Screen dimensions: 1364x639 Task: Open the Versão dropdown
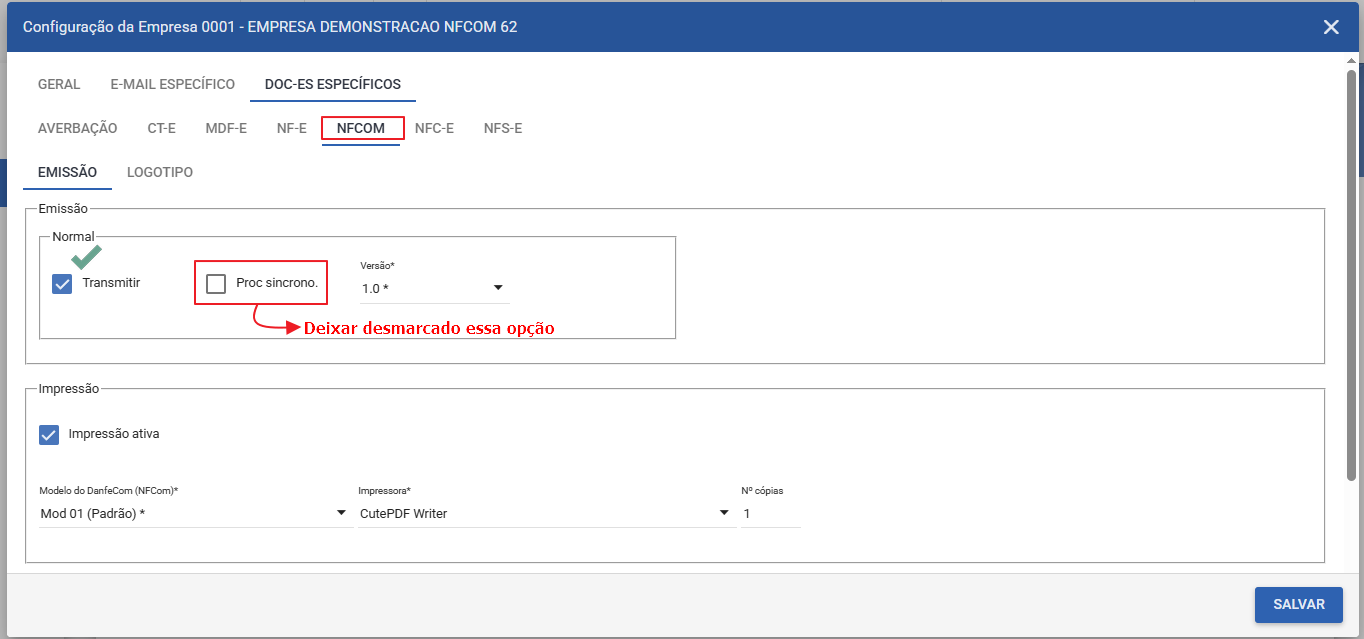(434, 288)
